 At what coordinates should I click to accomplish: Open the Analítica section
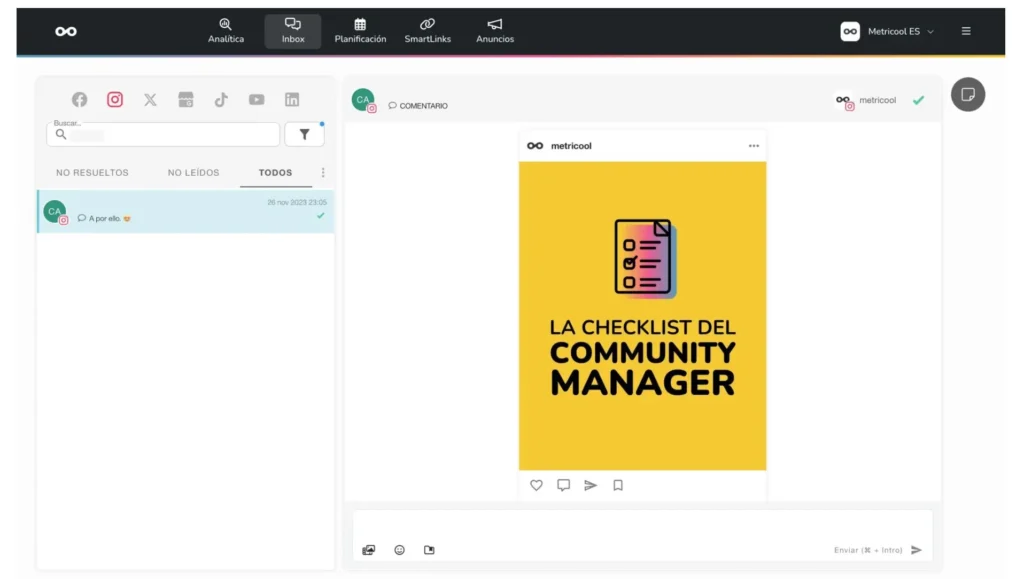226,31
